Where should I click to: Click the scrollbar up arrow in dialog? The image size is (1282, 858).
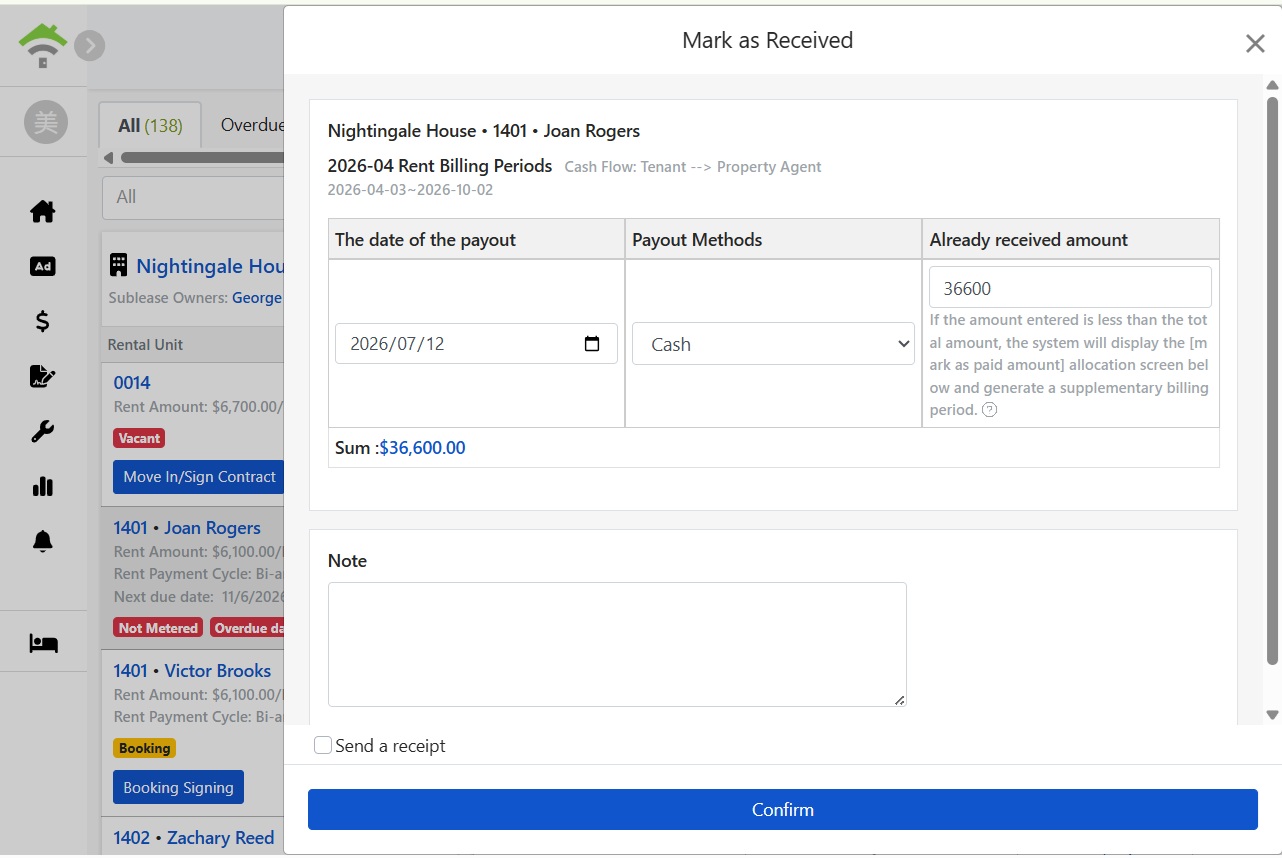click(1272, 85)
